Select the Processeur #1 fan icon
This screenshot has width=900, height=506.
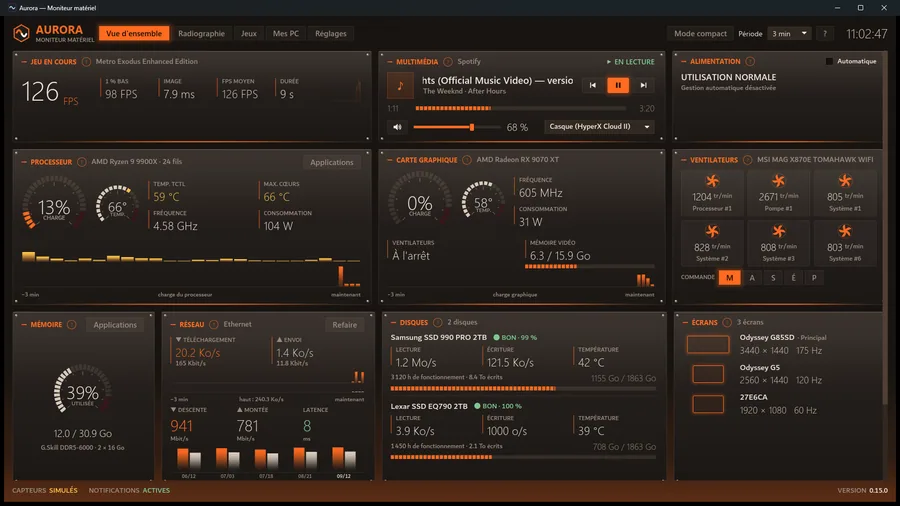pyautogui.click(x=712, y=181)
